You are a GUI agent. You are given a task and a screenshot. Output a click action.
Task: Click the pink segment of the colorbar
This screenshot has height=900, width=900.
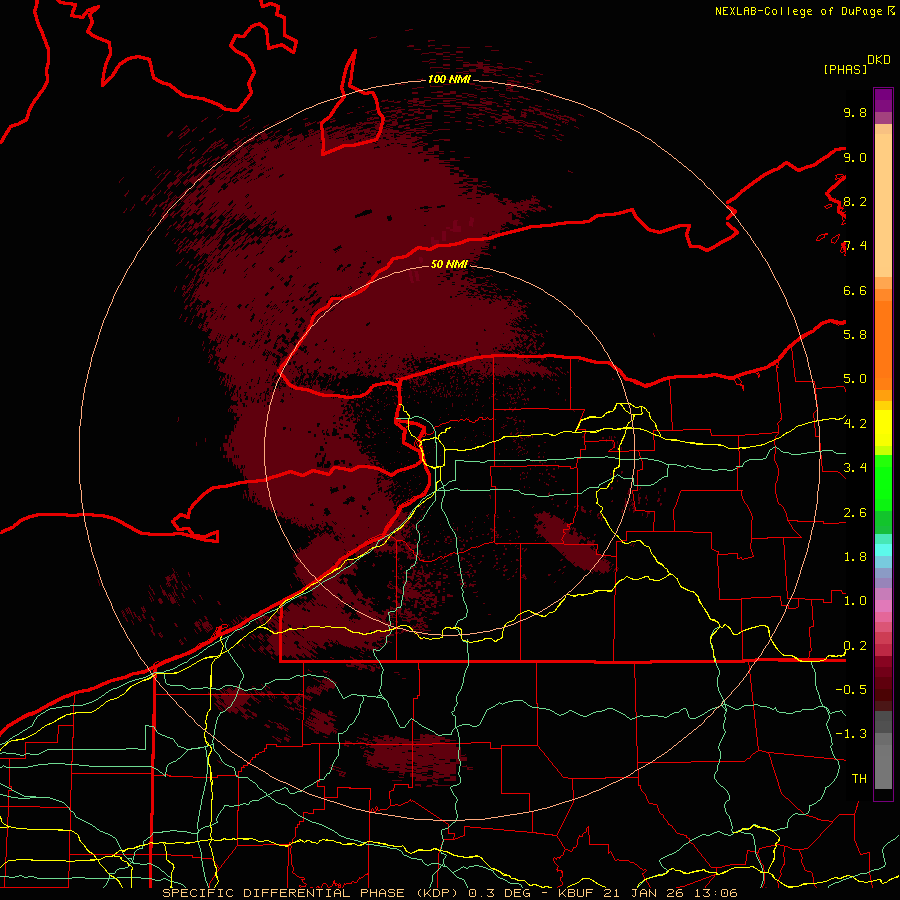(883, 606)
